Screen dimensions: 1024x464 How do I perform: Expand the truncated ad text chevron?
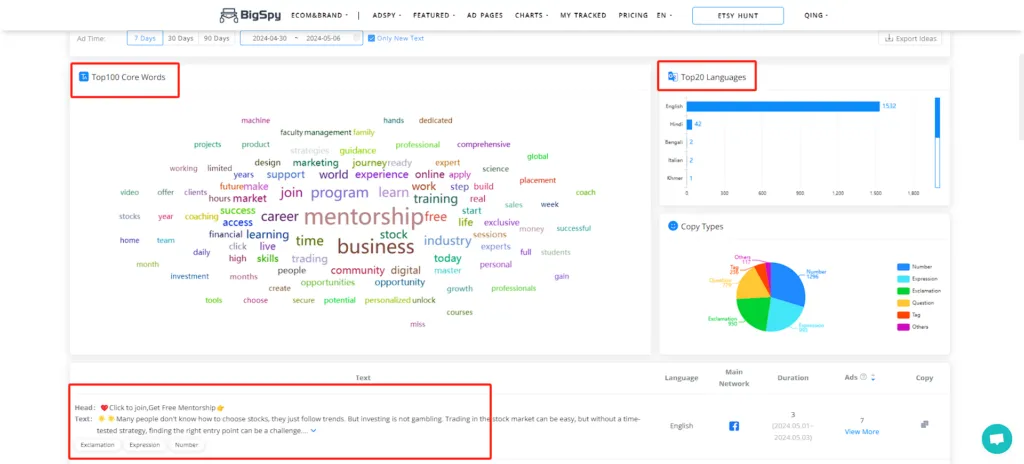pos(313,431)
